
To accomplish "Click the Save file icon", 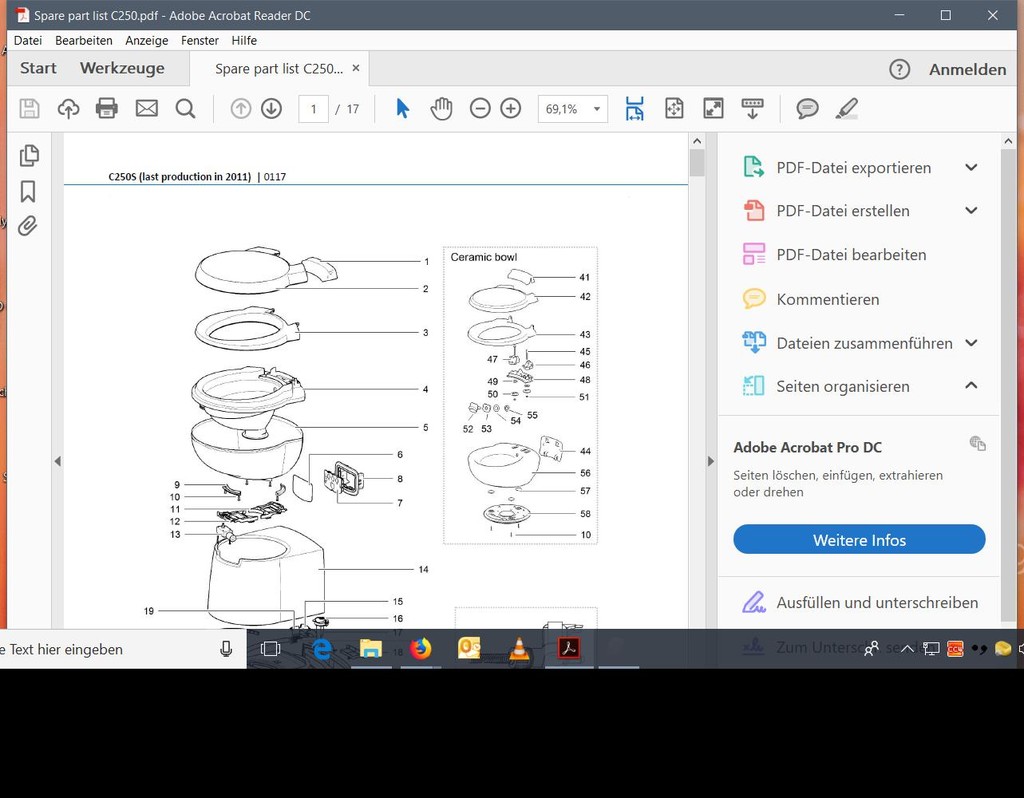I will [x=29, y=108].
